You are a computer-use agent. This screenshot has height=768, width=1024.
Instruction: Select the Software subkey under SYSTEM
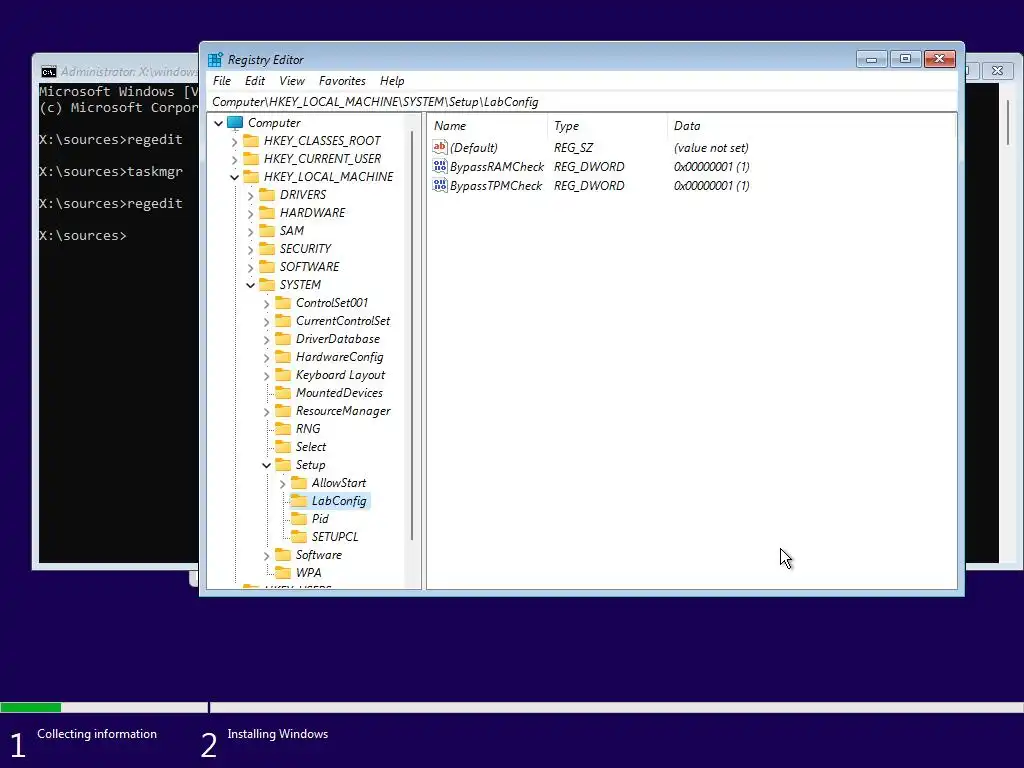pyautogui.click(x=319, y=555)
